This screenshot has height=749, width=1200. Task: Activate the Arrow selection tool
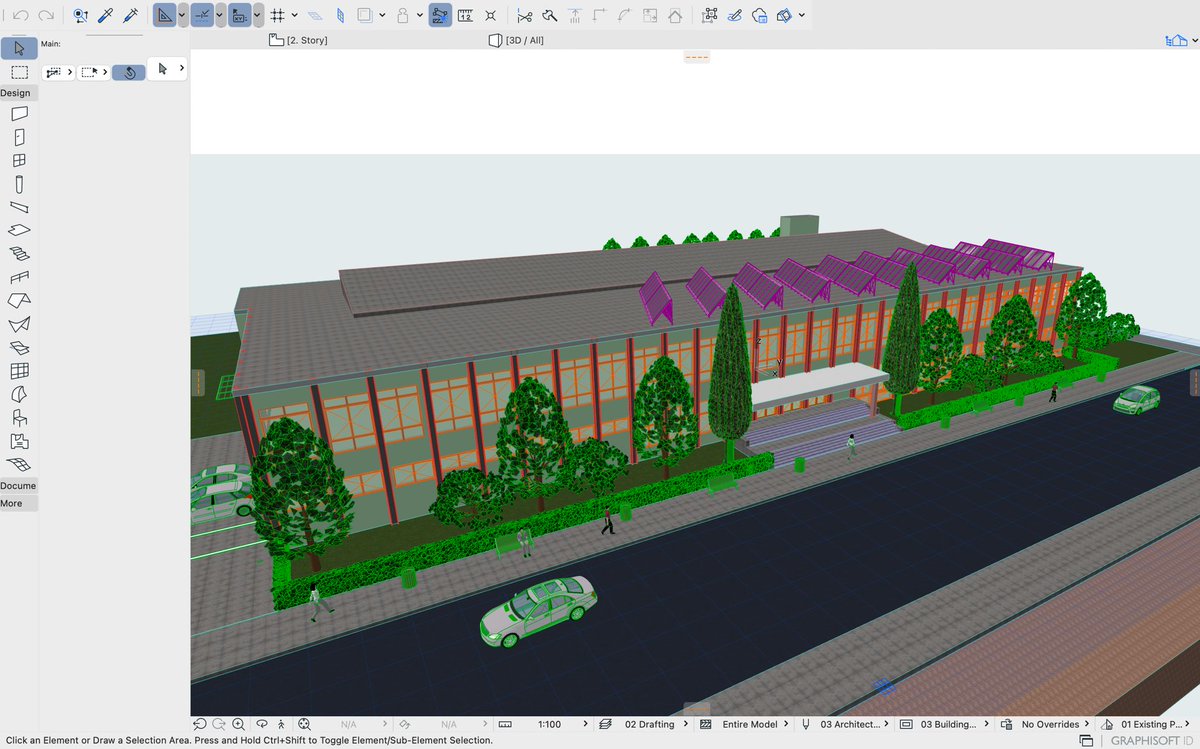[x=19, y=48]
